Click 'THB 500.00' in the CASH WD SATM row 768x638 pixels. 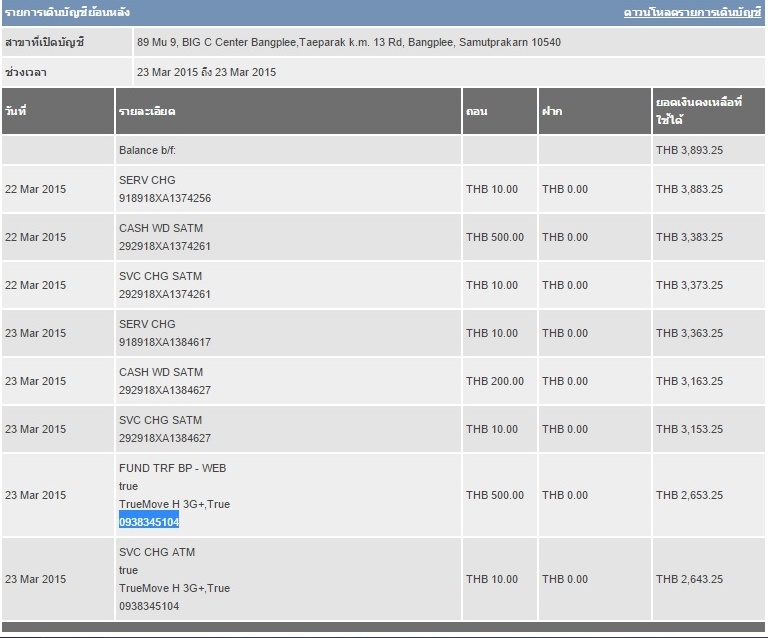click(495, 237)
